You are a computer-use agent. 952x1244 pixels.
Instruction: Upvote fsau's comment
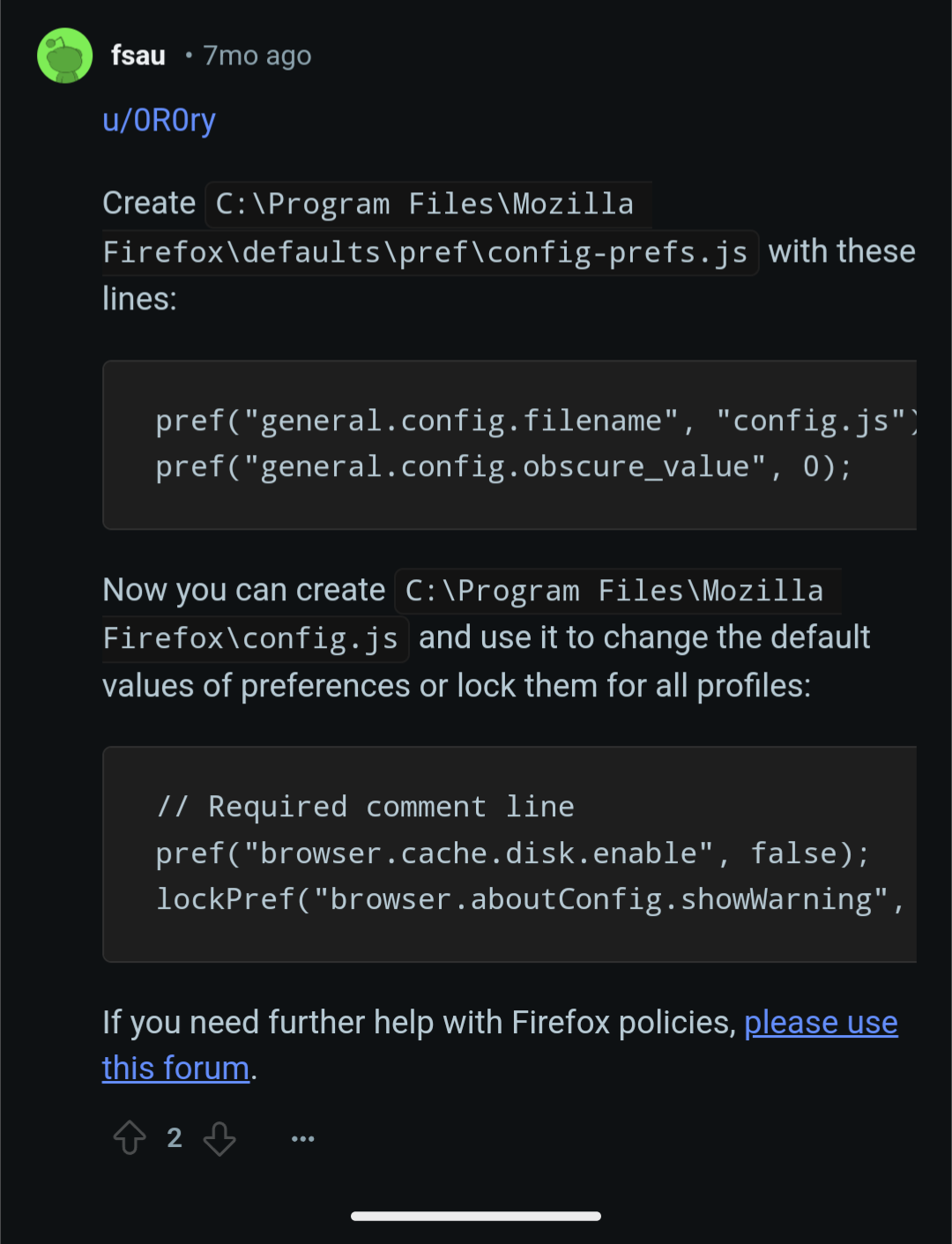tap(130, 1137)
